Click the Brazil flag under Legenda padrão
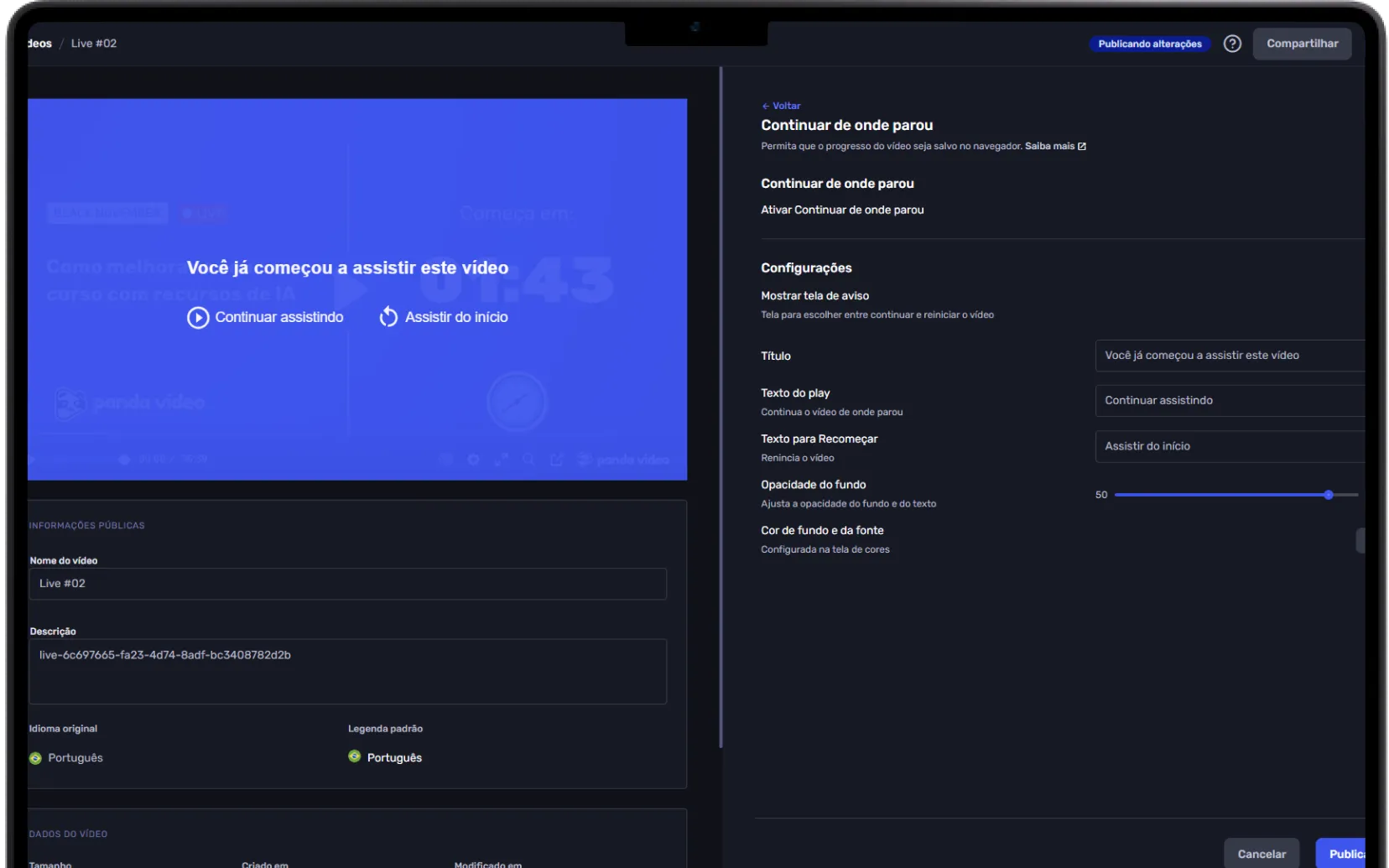This screenshot has height=868, width=1389. click(x=355, y=756)
